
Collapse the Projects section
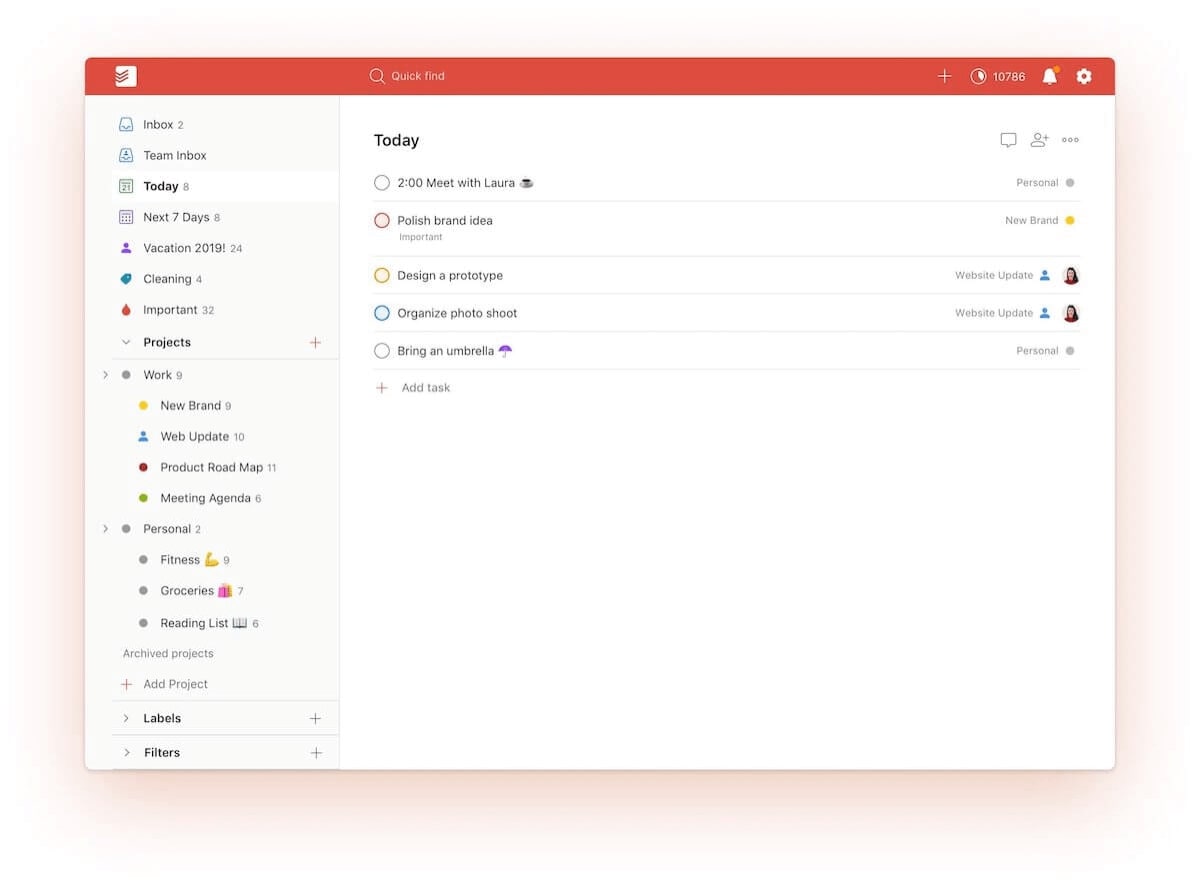[126, 341]
